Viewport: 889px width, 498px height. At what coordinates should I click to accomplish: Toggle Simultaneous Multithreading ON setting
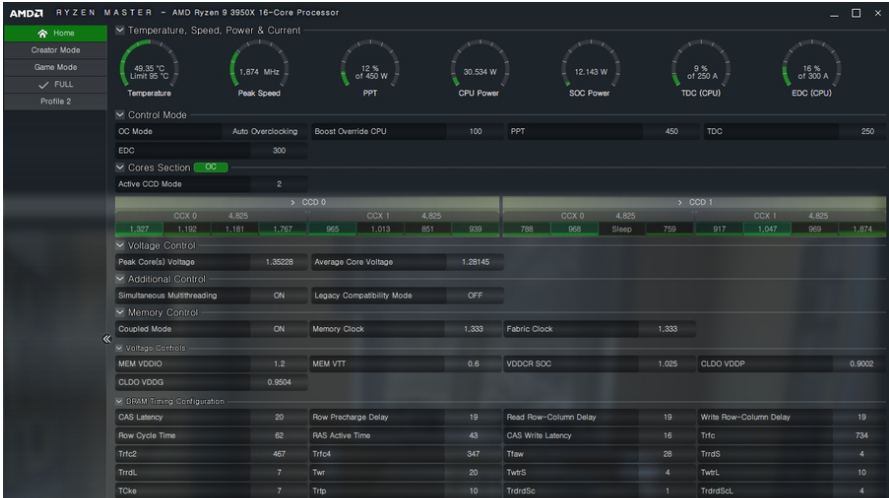coord(279,295)
